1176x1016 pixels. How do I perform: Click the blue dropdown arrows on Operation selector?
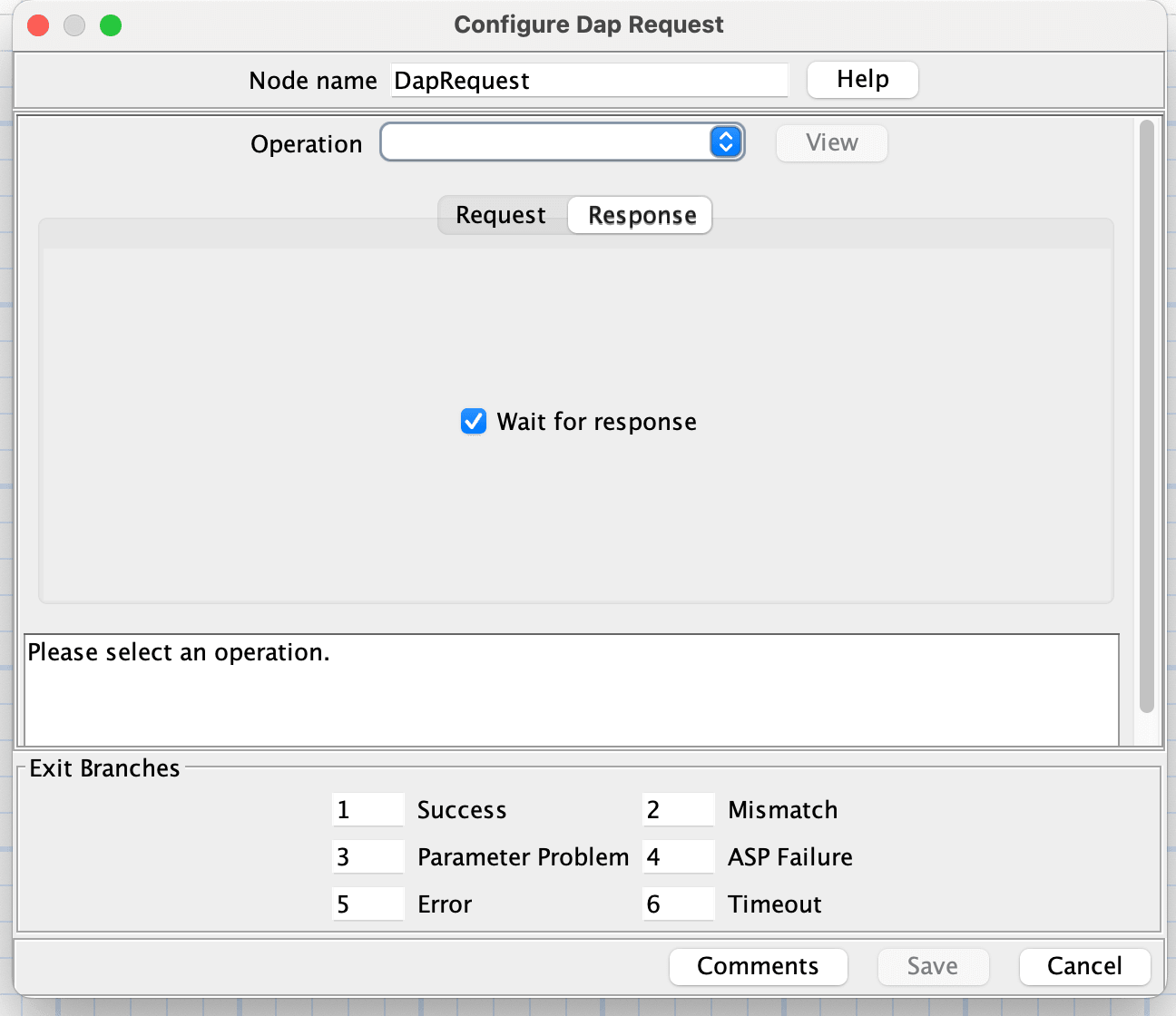[x=725, y=142]
